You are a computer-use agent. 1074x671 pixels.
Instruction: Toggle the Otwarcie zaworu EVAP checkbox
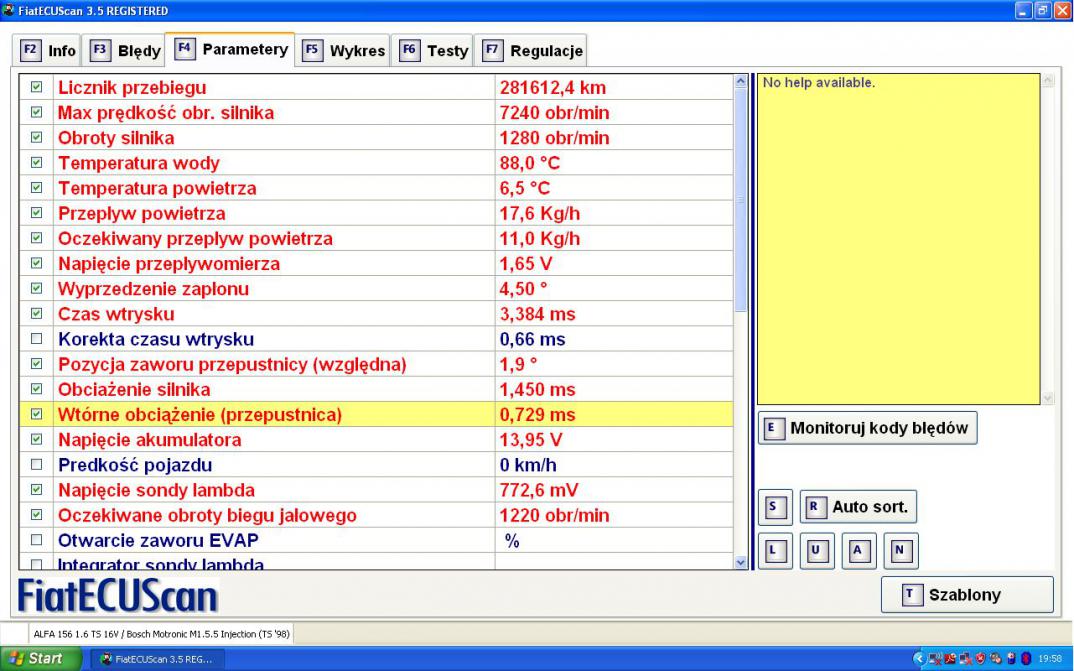[38, 541]
